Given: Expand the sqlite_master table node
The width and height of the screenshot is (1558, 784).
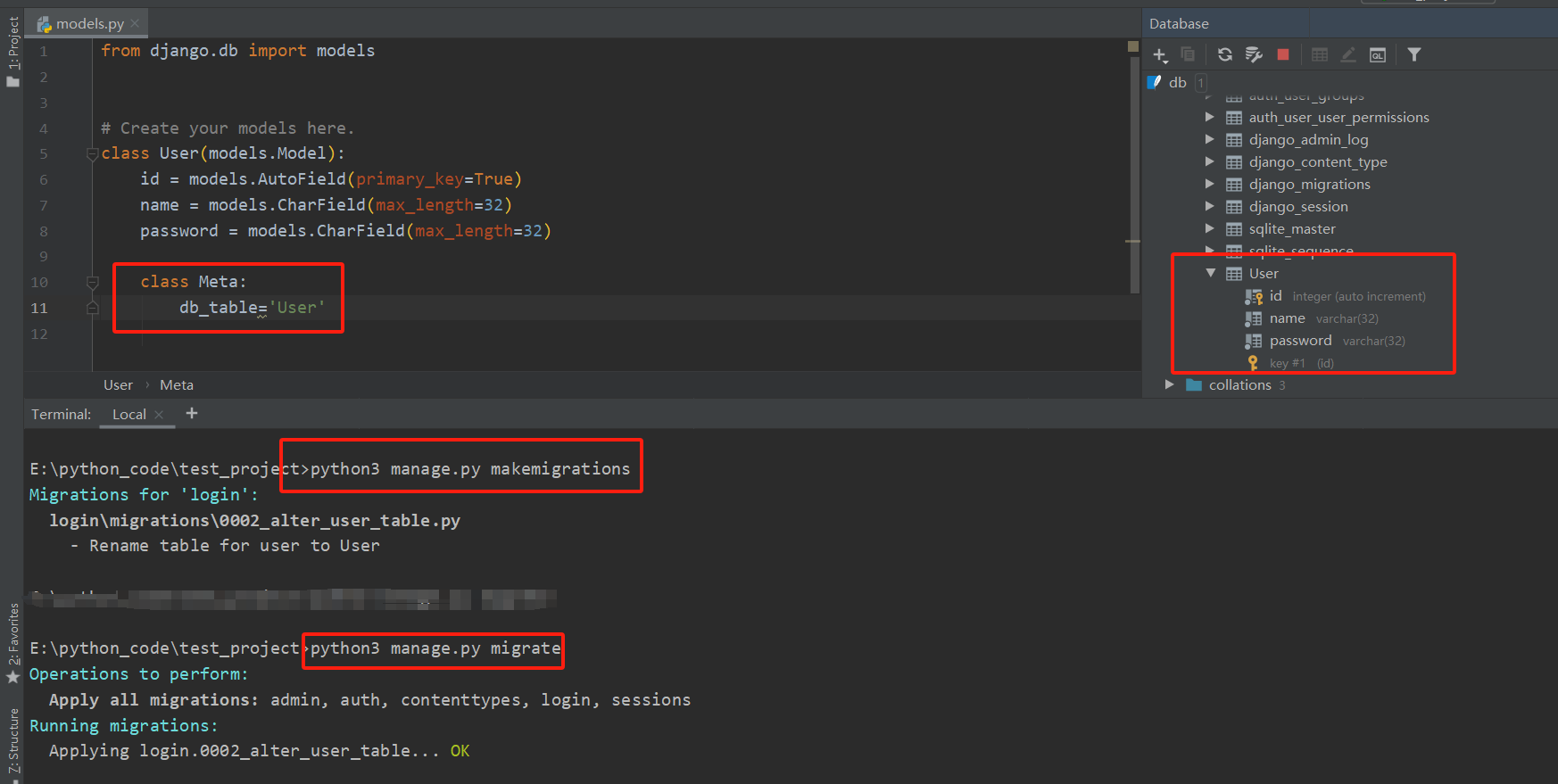Looking at the screenshot, I should coord(1209,228).
